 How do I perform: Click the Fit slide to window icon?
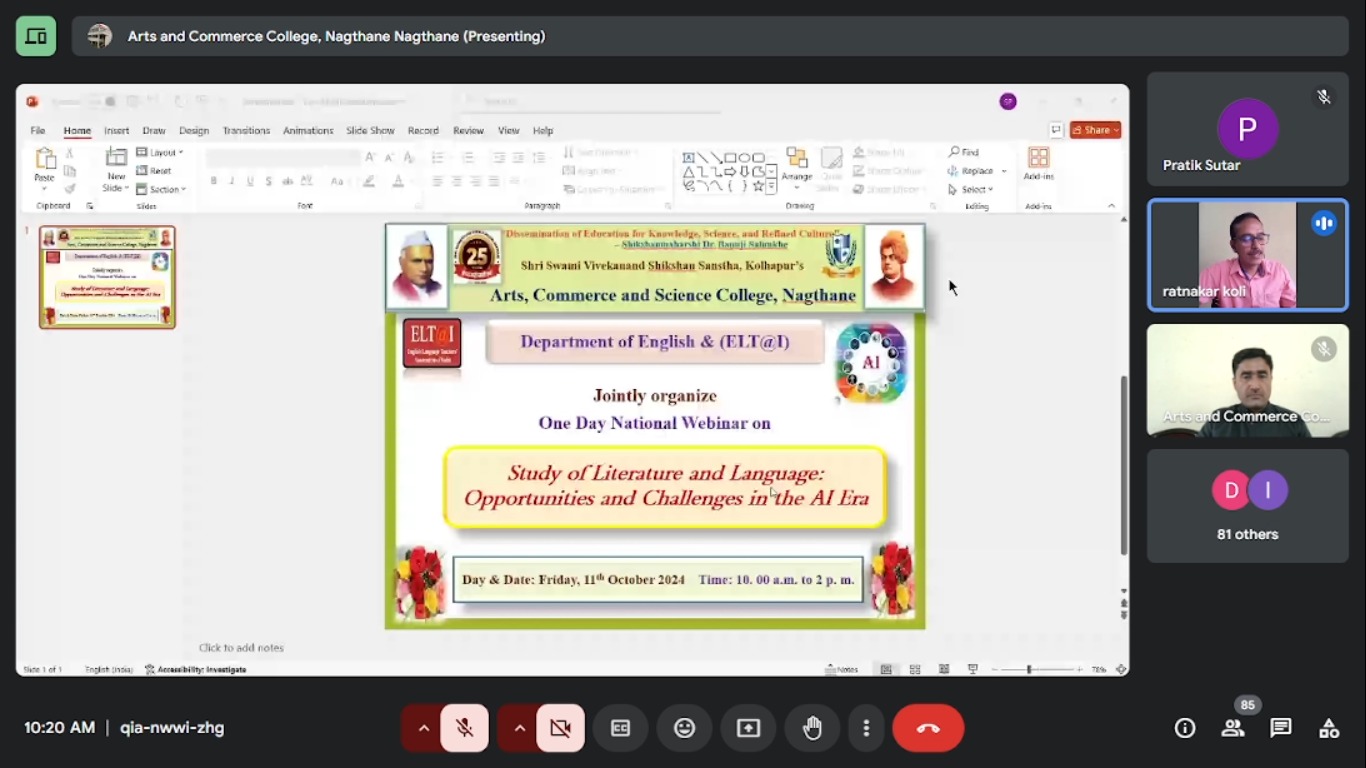1121,669
